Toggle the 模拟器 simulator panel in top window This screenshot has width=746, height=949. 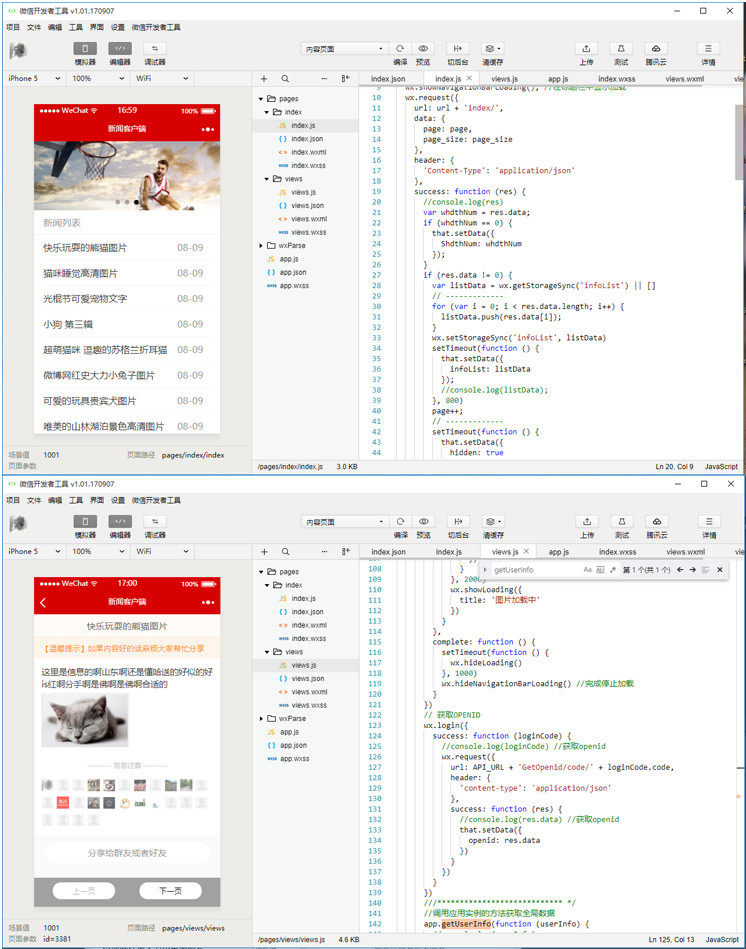(85, 48)
